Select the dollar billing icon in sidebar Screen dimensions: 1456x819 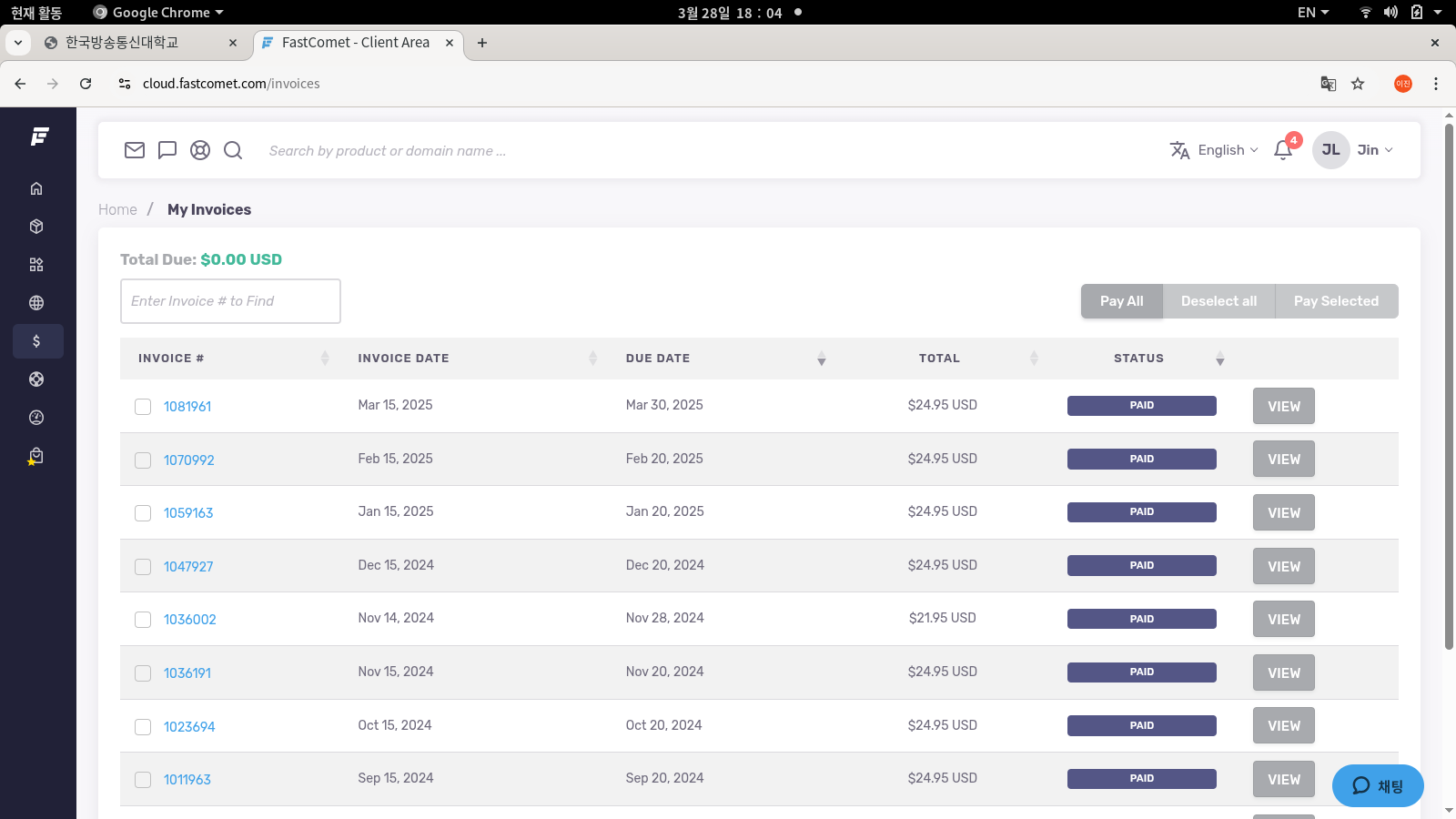(x=36, y=341)
